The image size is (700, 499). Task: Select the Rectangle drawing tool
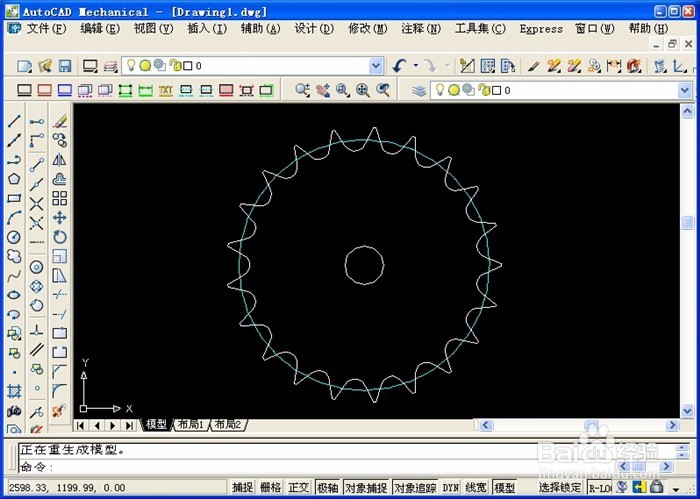14,198
